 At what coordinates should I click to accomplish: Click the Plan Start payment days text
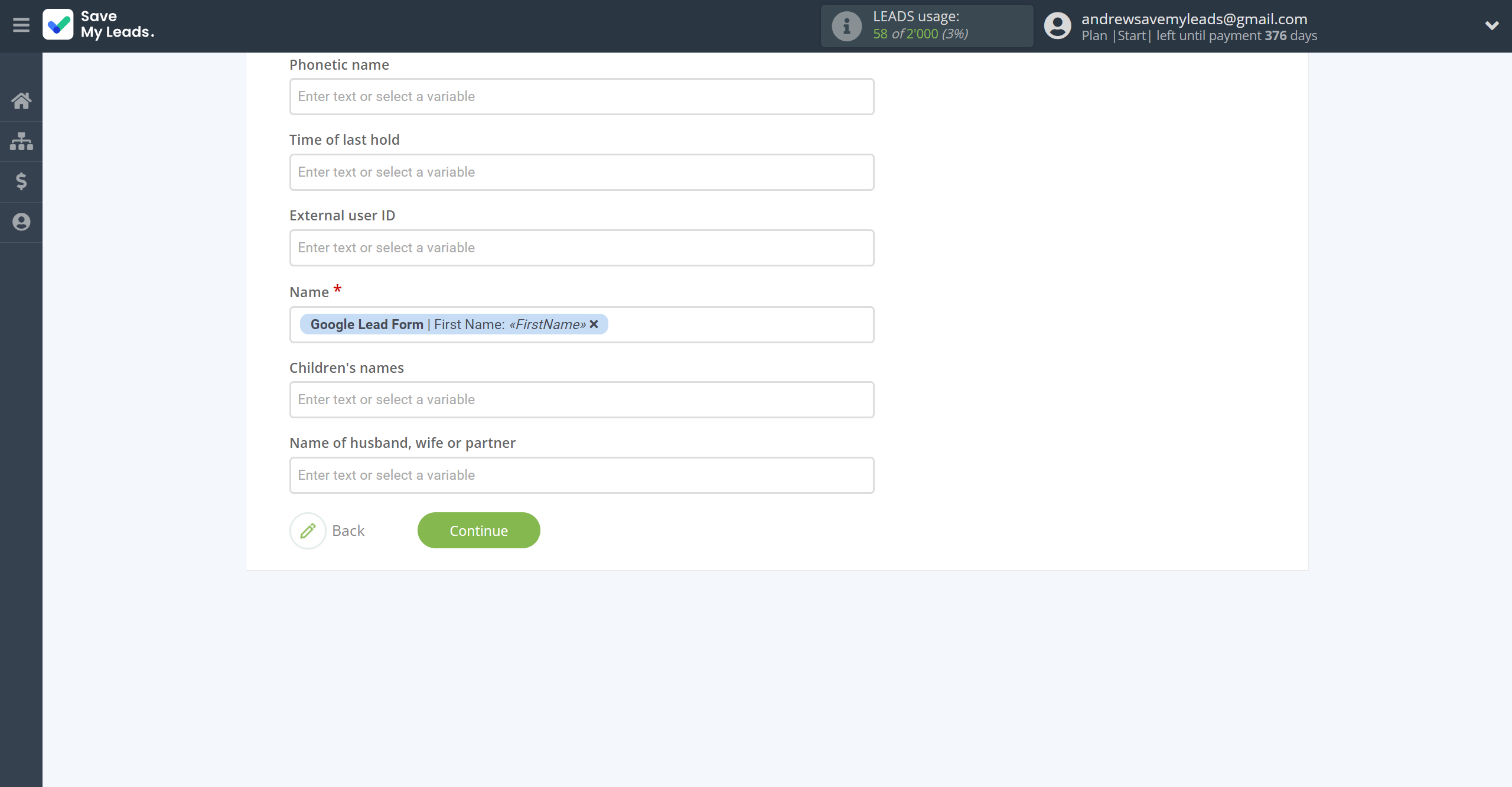click(1199, 35)
